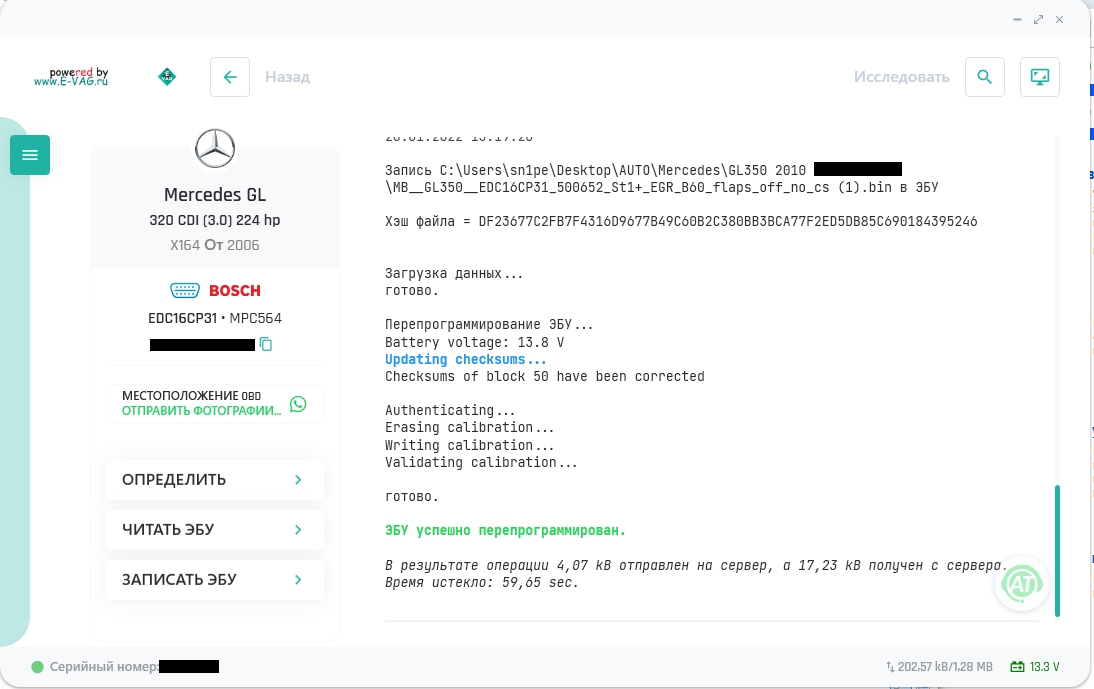Open WhatsApp send photos icon
Viewport: 1094px width, 689px height.
coord(298,404)
